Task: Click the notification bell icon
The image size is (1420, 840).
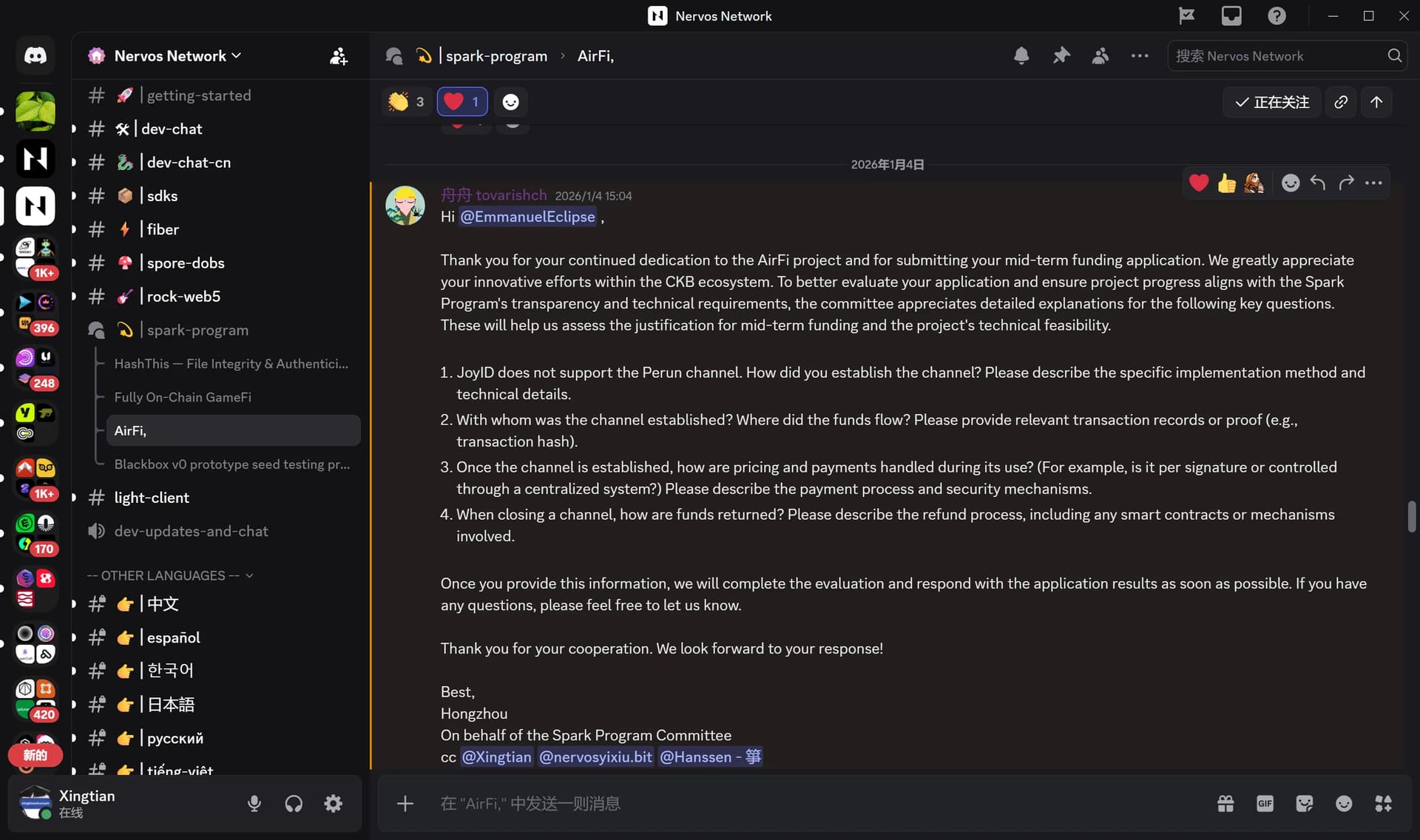Action: [1021, 55]
